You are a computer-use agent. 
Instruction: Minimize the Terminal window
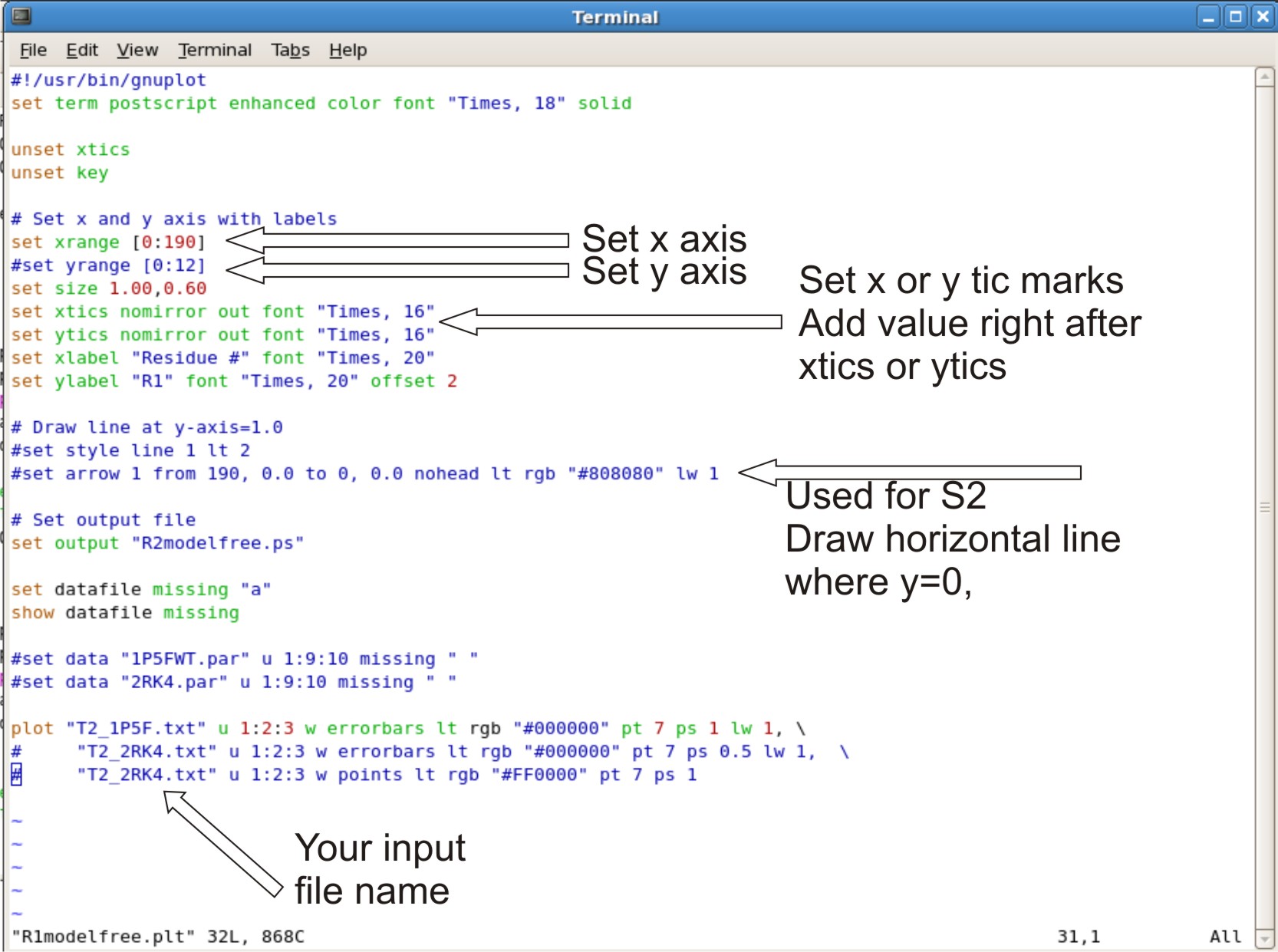(1208, 17)
